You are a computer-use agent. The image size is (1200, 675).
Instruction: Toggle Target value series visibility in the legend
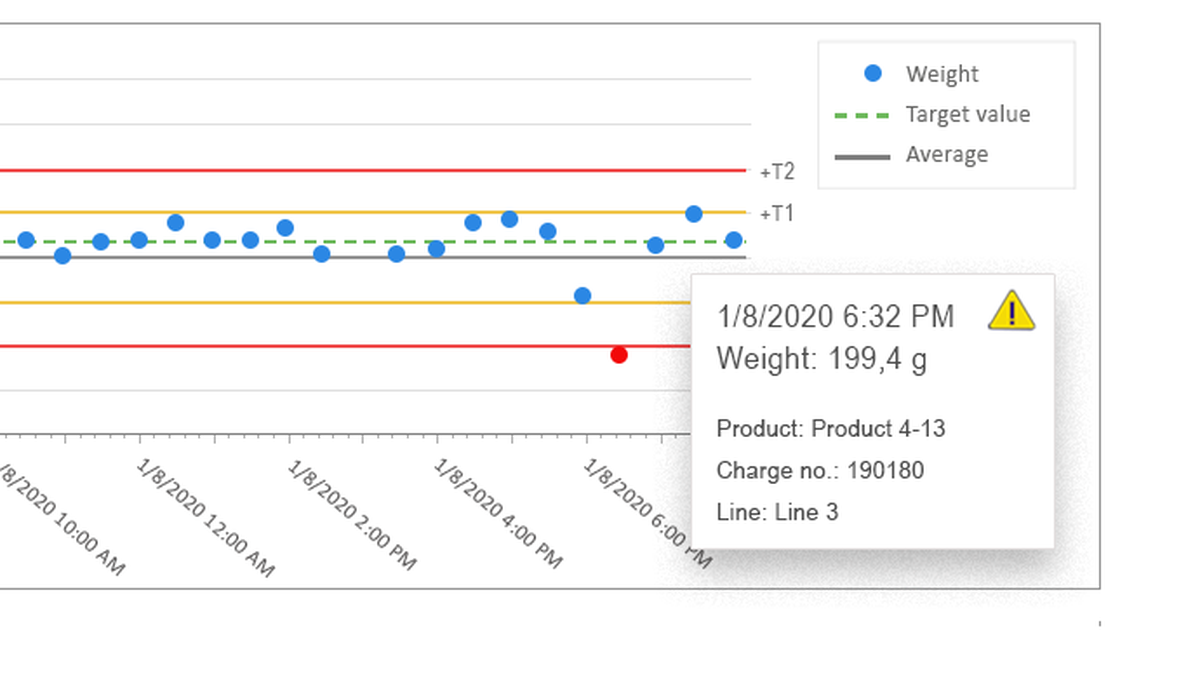(x=968, y=114)
